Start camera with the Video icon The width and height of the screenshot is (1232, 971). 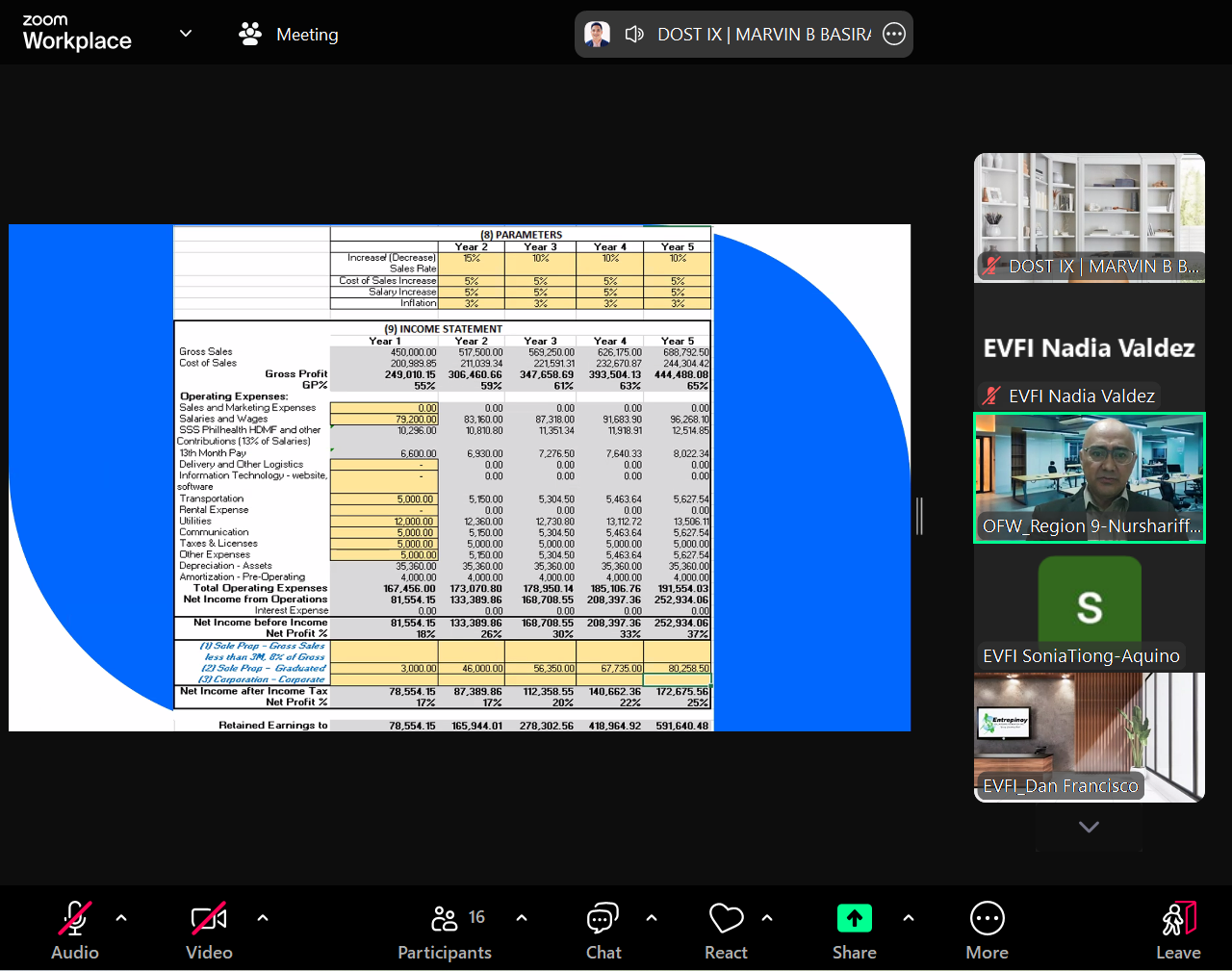(x=209, y=920)
